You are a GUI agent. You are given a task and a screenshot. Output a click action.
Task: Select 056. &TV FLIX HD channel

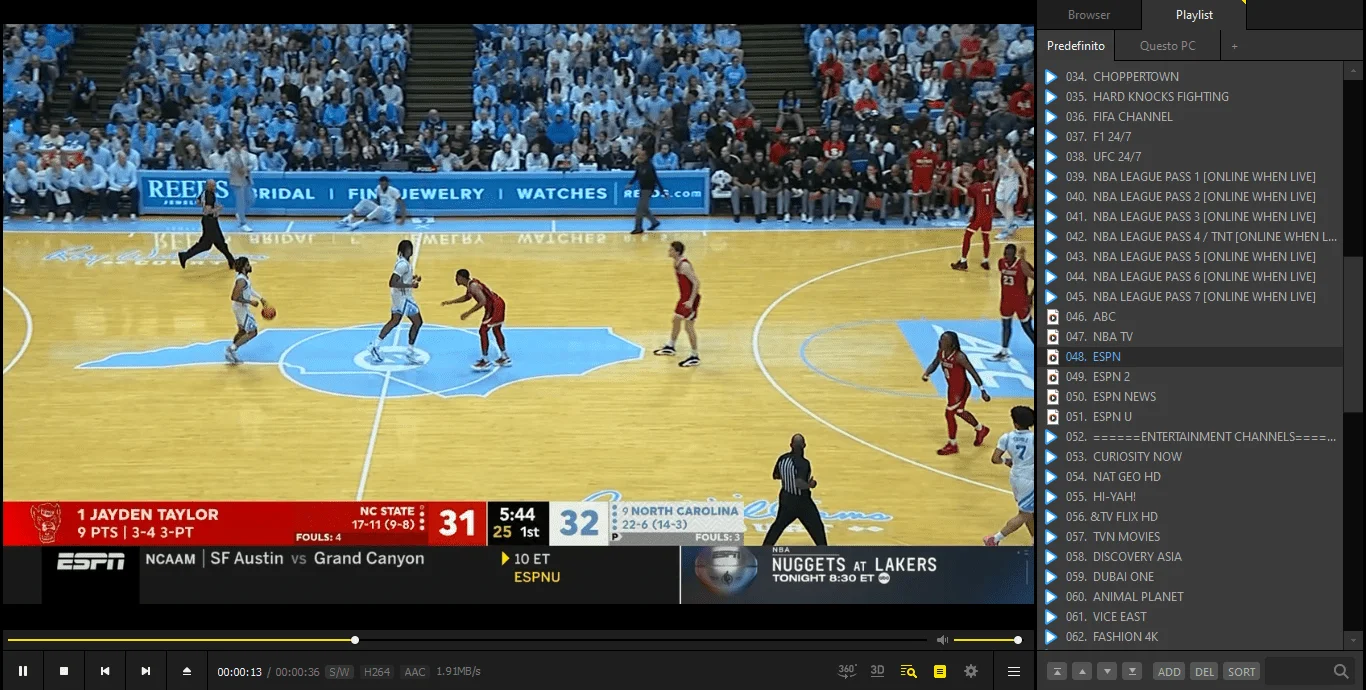[1190, 517]
